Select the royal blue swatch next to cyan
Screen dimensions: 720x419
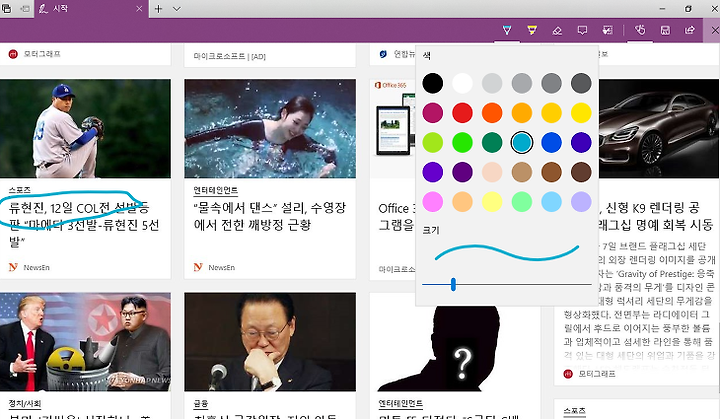pyautogui.click(x=551, y=142)
